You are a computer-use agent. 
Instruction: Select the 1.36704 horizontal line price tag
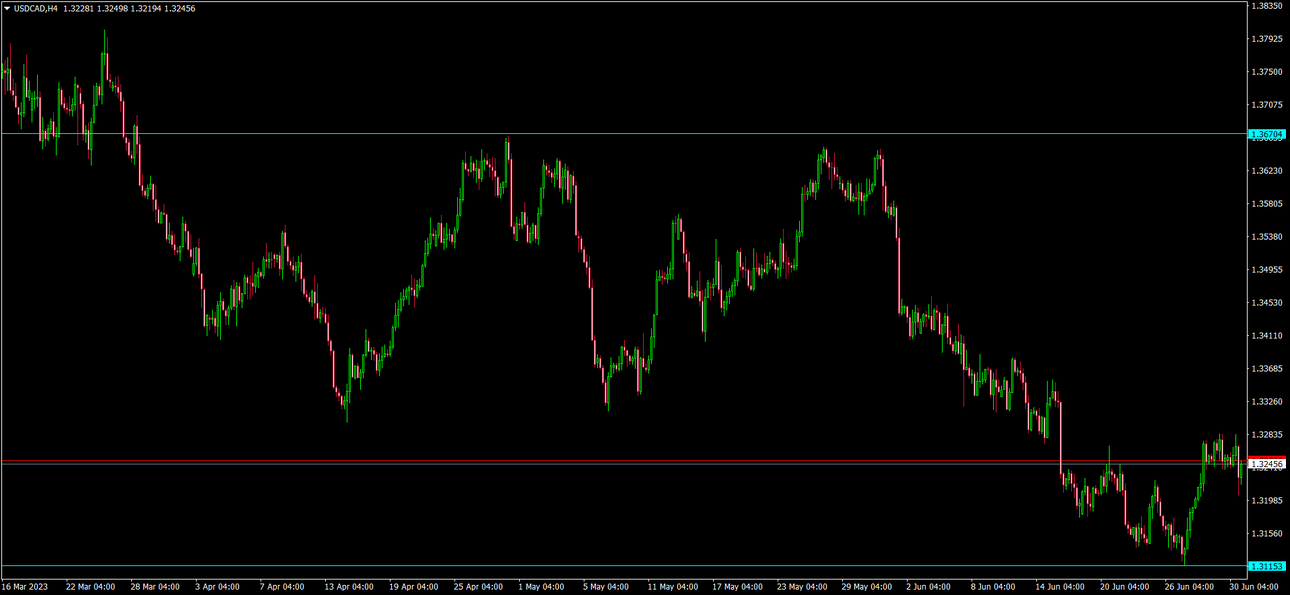1267,134
